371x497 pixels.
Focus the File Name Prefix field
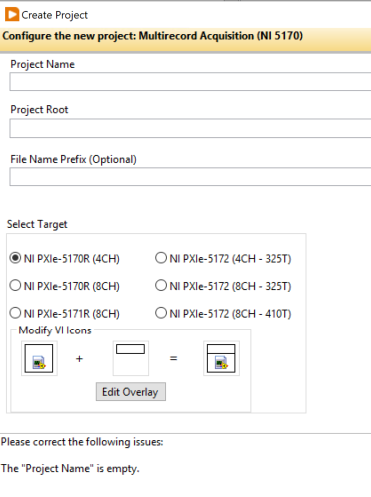click(190, 177)
